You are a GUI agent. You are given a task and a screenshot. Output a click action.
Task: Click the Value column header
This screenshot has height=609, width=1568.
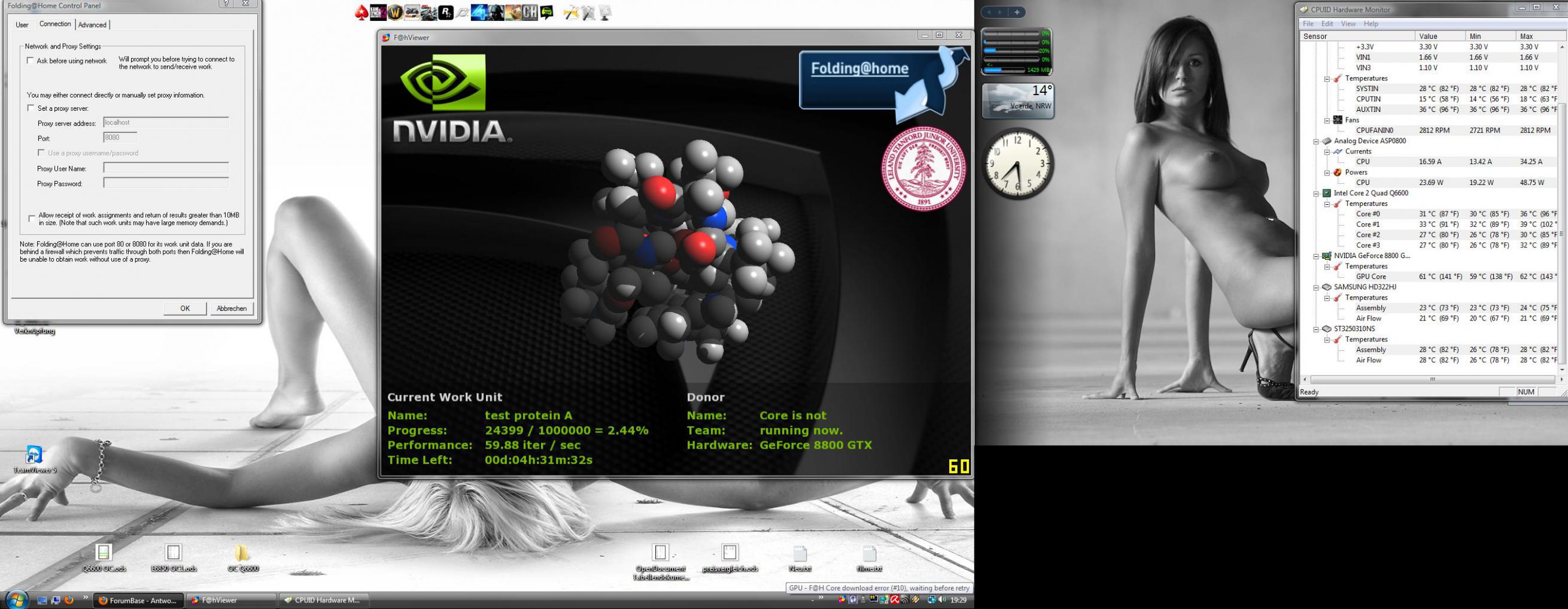coord(1439,36)
